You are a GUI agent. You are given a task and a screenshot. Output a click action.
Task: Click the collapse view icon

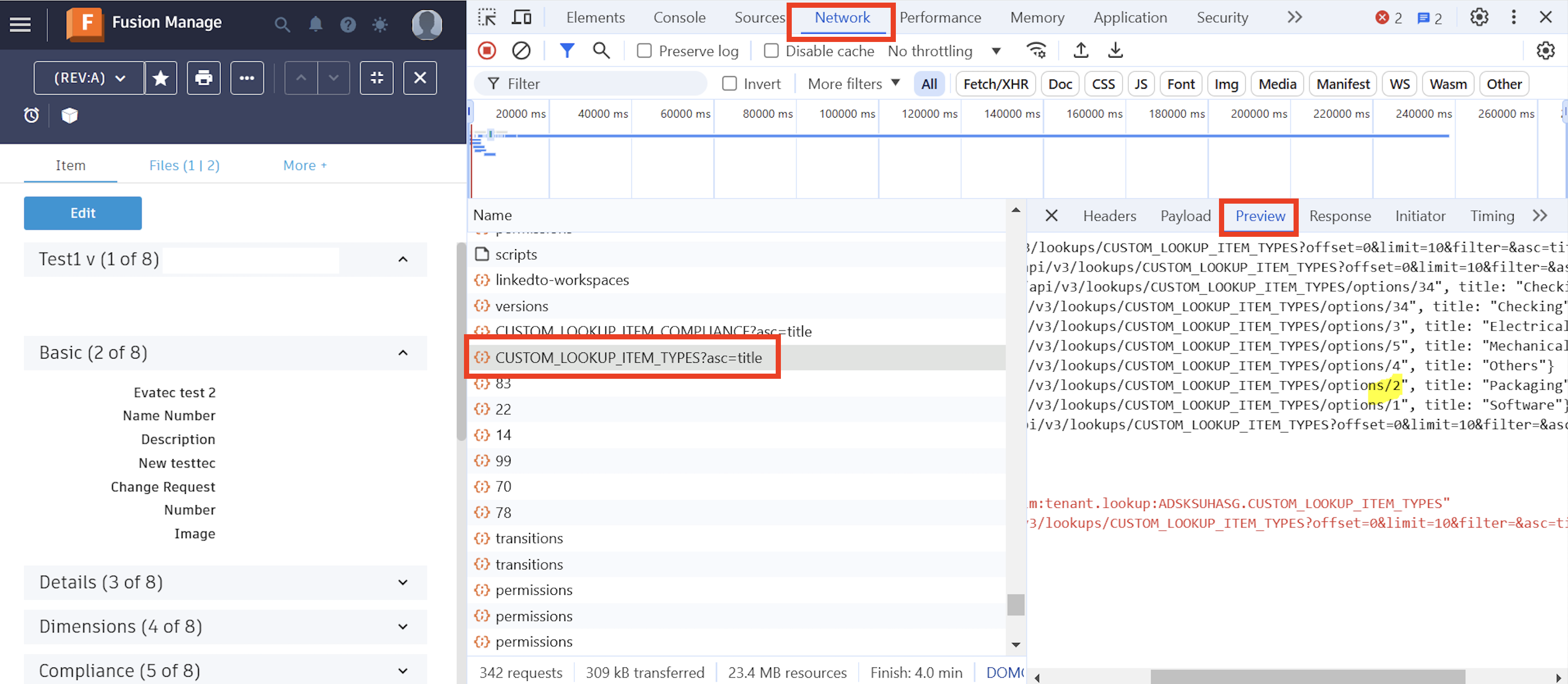(377, 78)
